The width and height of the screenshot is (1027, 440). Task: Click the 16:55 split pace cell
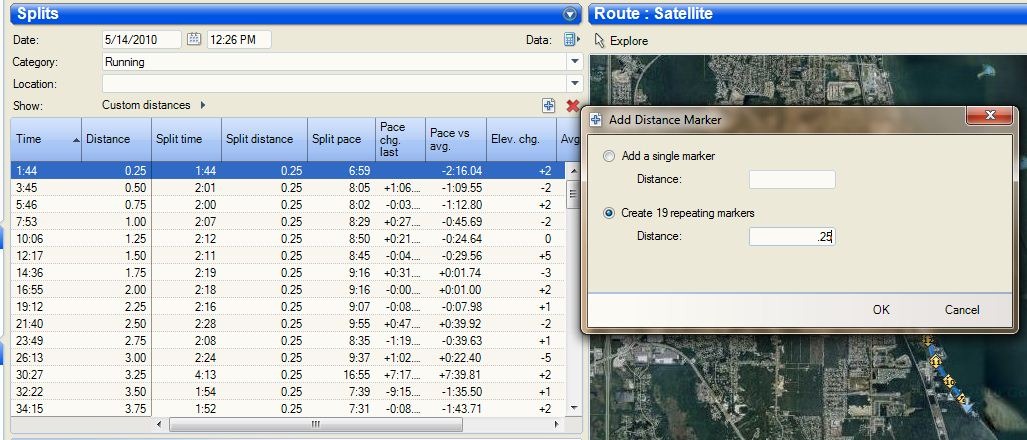tap(343, 375)
